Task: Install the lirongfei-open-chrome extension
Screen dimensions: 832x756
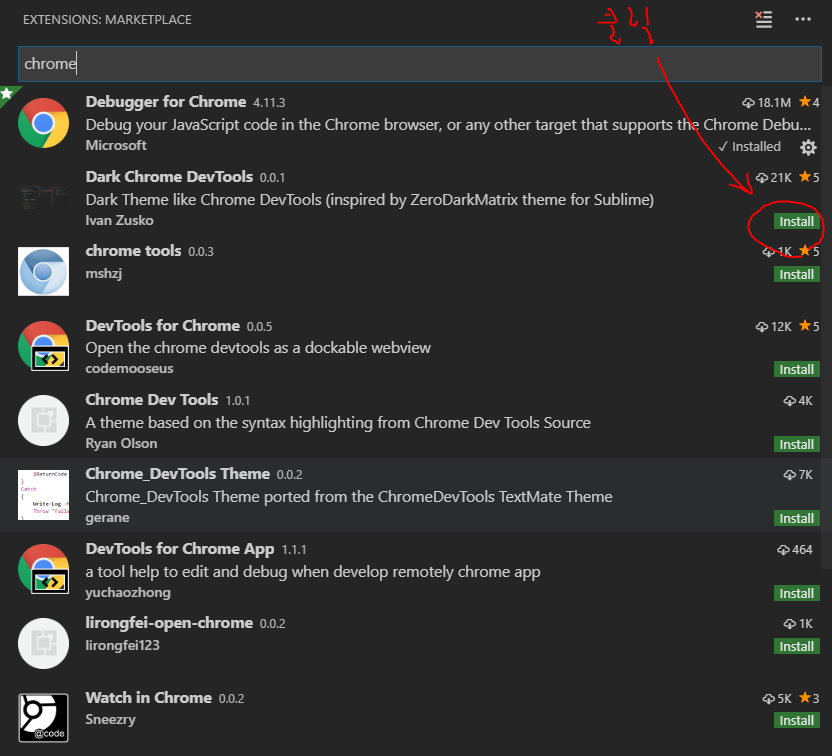Action: click(796, 646)
